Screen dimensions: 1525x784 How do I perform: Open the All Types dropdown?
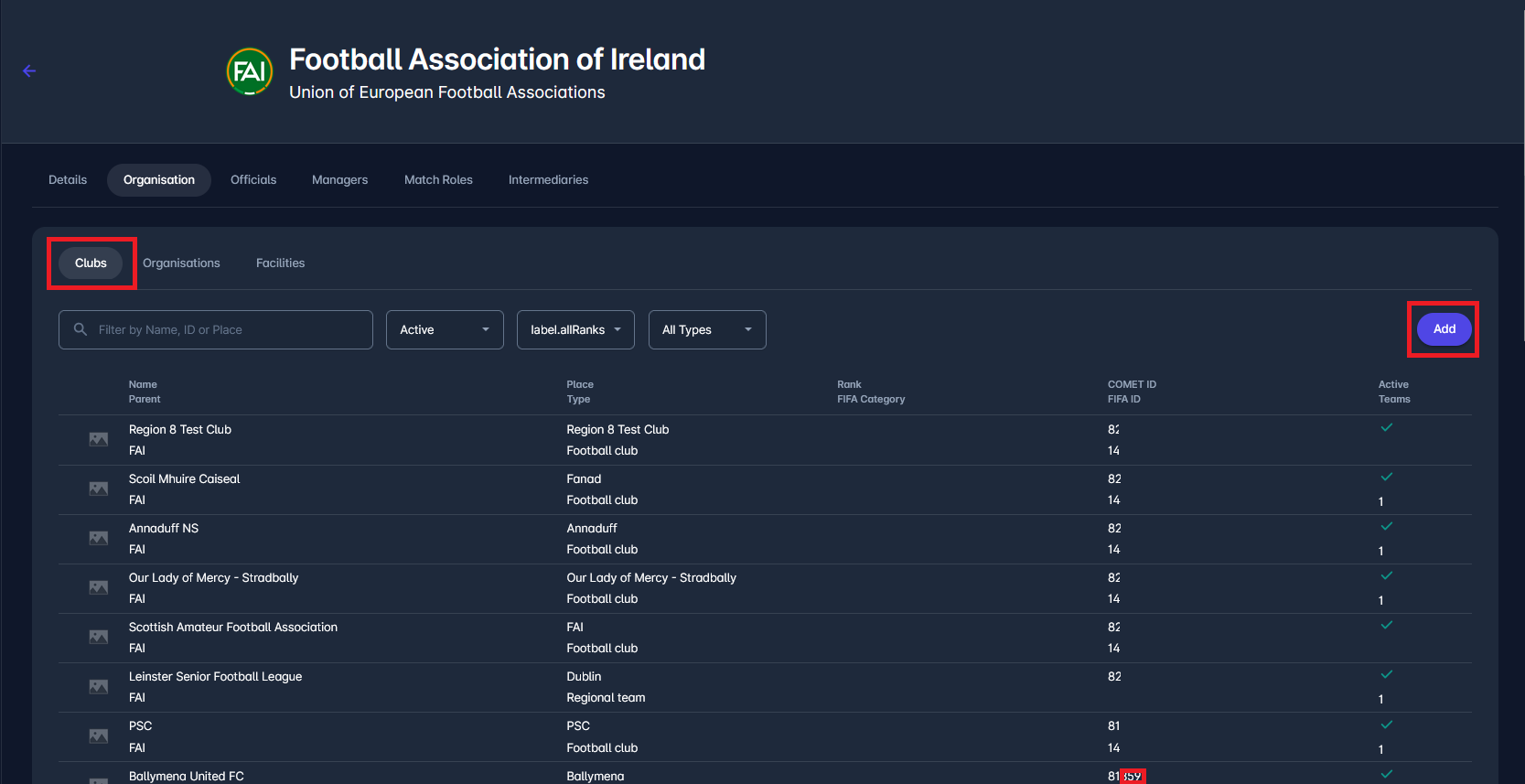tap(706, 329)
